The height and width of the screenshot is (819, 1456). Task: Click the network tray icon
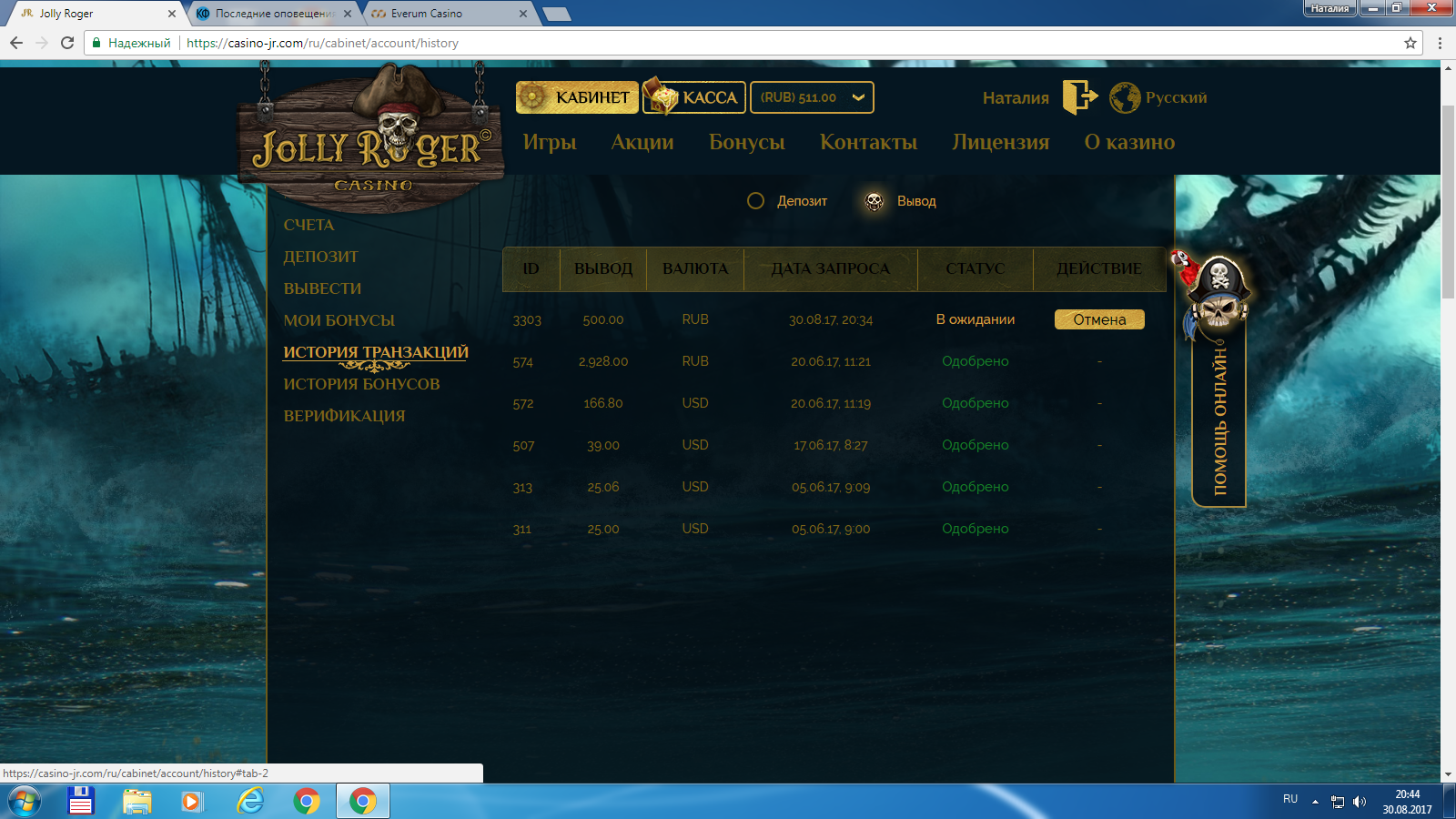point(1337,802)
